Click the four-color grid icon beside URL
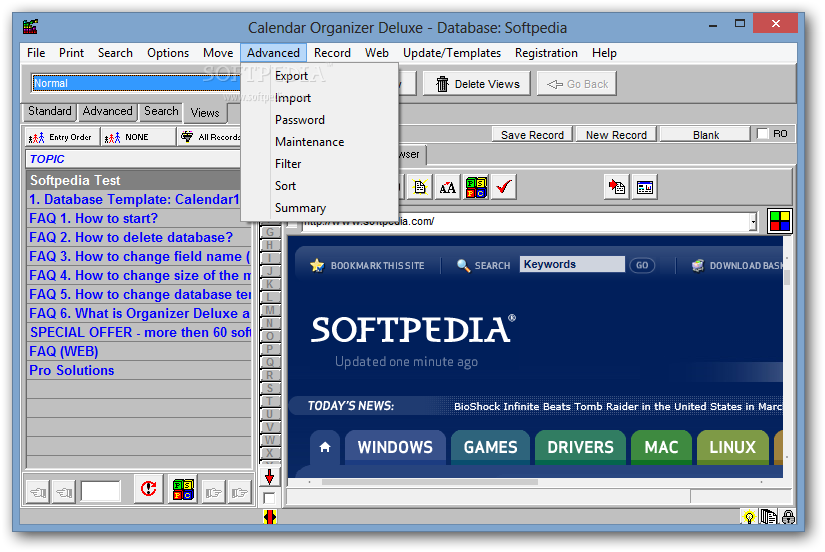 [x=780, y=221]
